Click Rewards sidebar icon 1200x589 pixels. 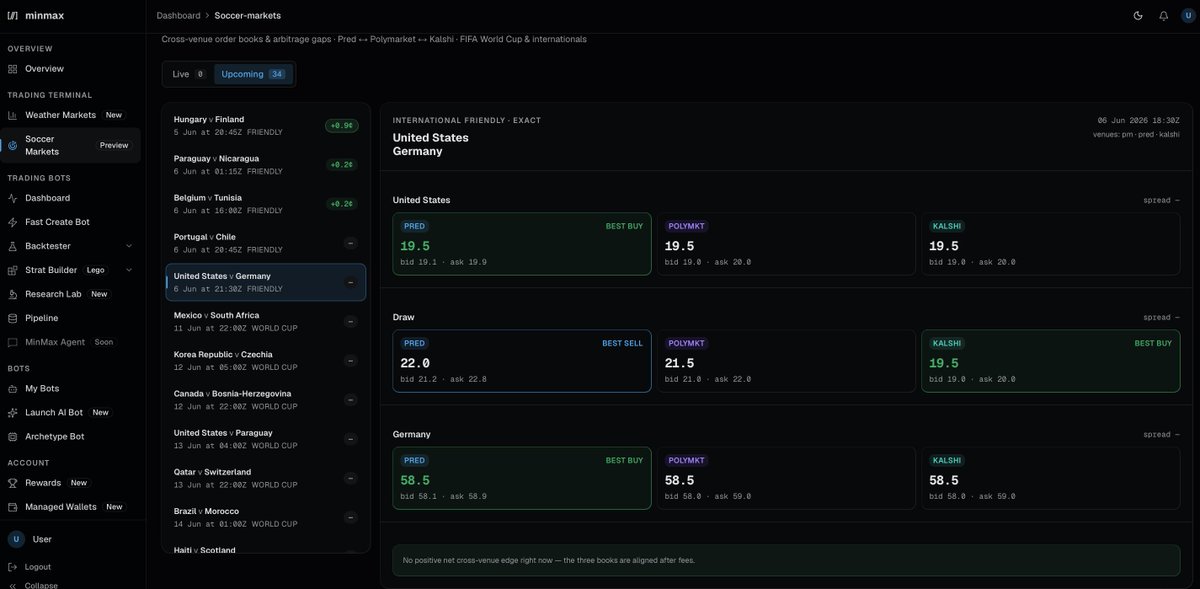pos(13,483)
